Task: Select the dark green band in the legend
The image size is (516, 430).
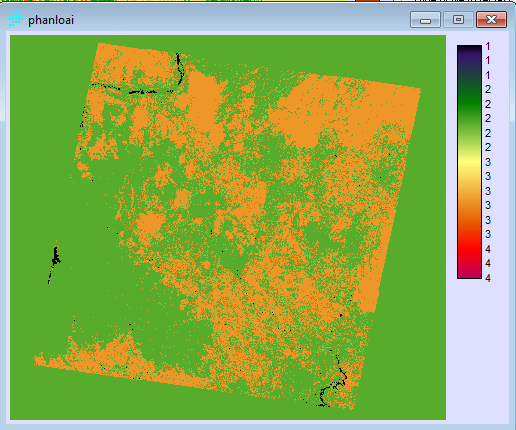Action: (469, 97)
